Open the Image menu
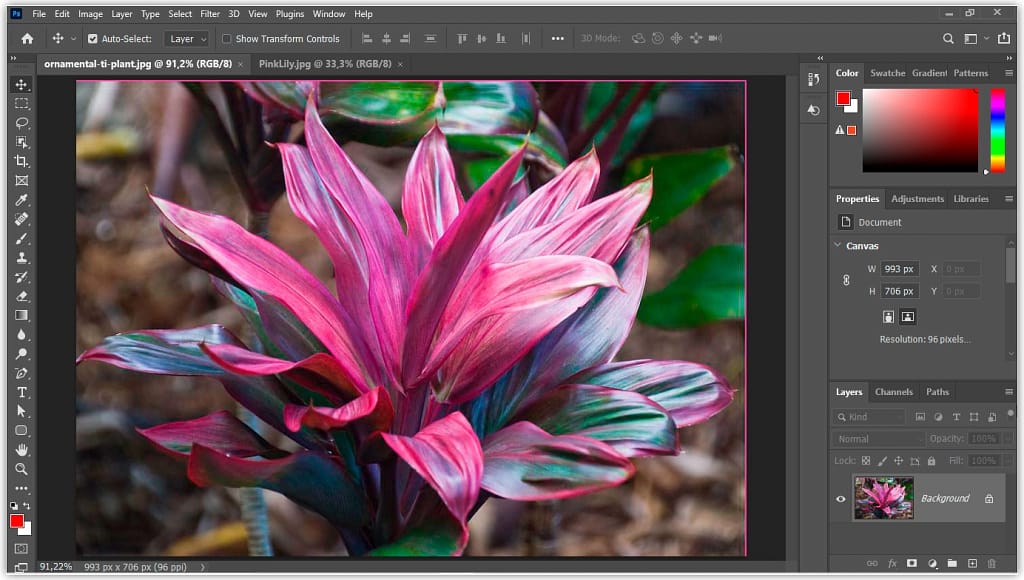Viewport: 1024px width, 580px height. tap(90, 14)
